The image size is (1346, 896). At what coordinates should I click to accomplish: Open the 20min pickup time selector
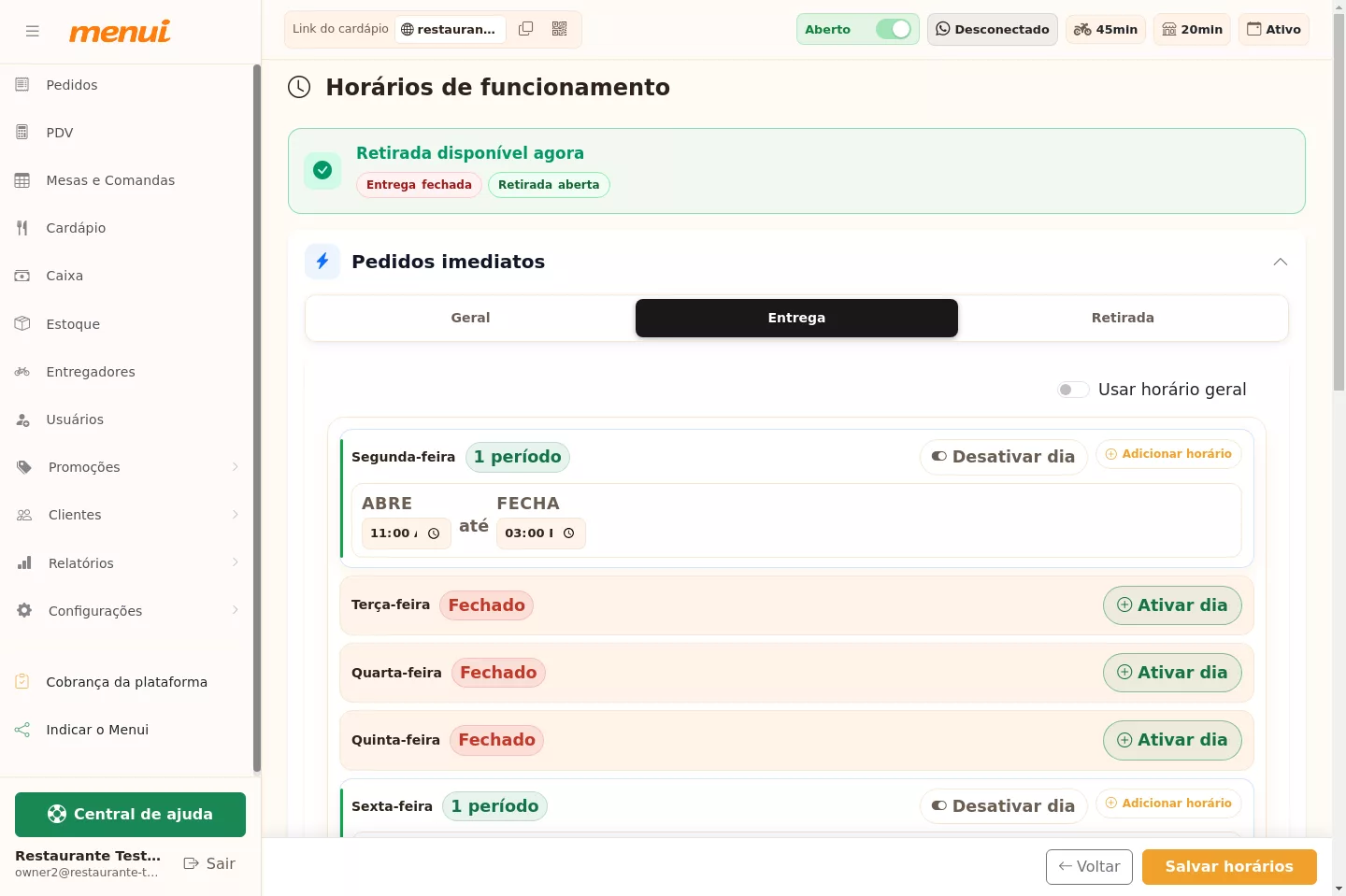(1192, 29)
